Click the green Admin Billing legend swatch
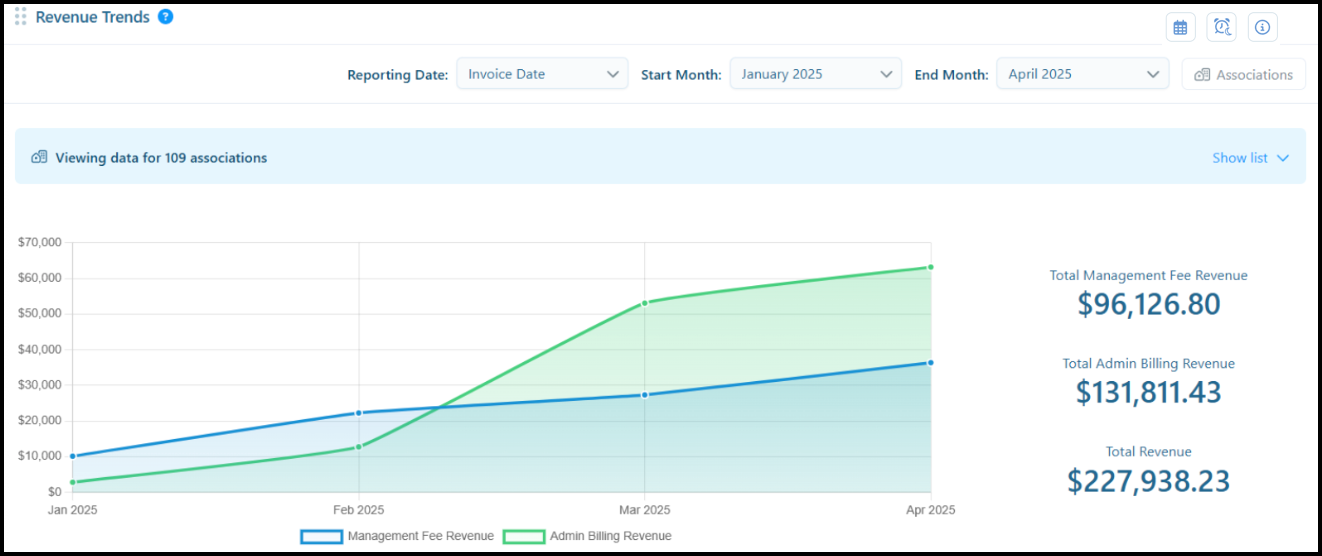 pos(524,537)
